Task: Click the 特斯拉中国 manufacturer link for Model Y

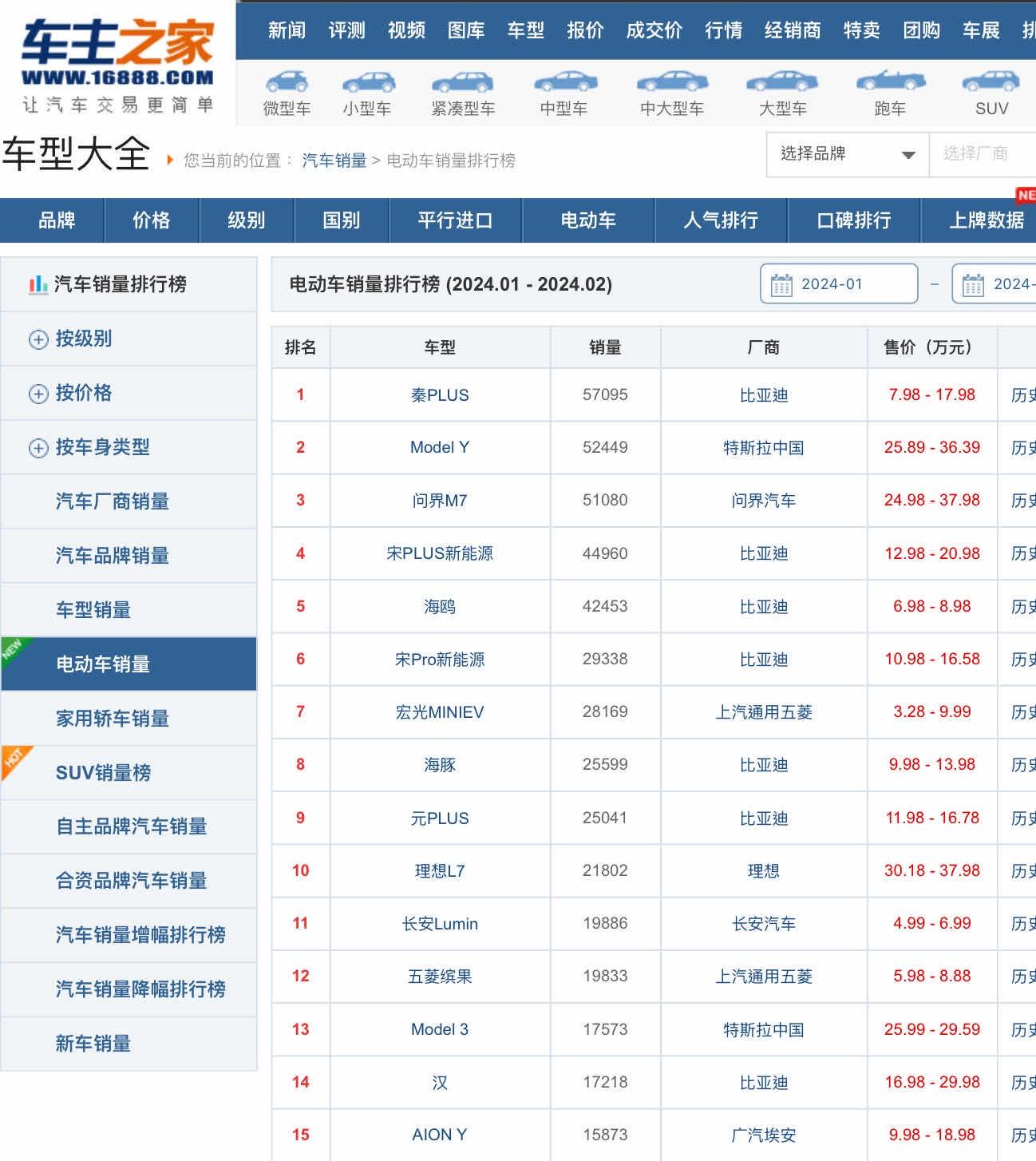Action: (x=763, y=448)
